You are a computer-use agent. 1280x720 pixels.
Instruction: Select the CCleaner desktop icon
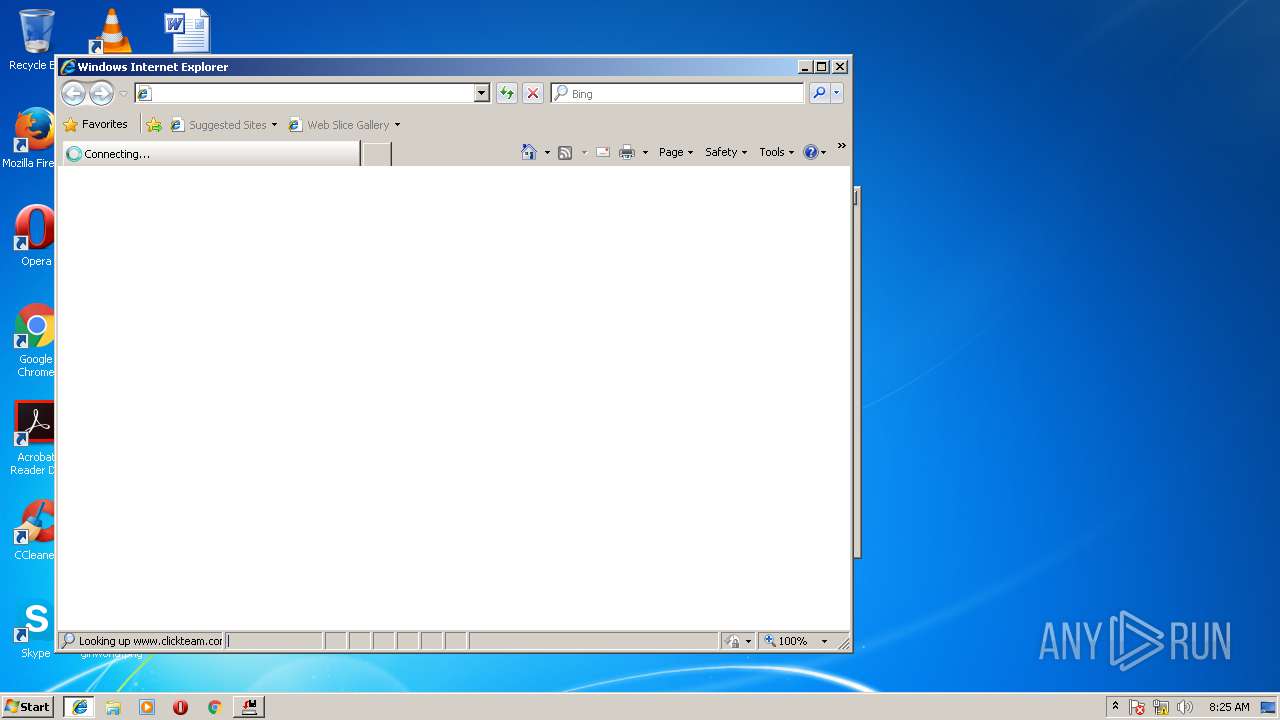click(x=33, y=530)
